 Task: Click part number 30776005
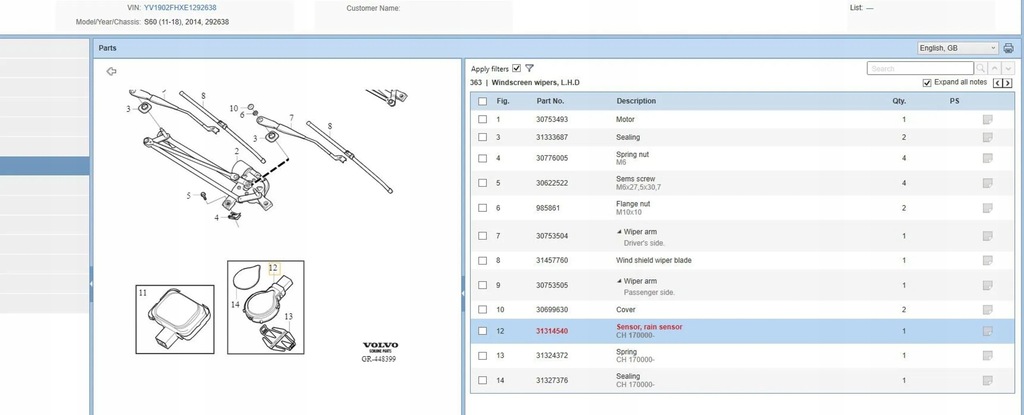click(552, 158)
